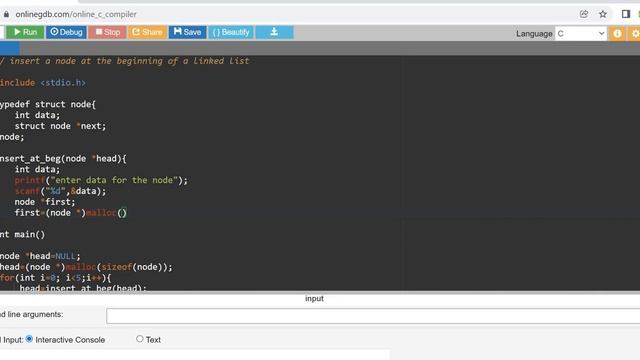Screen dimensions: 640x360
Task: Share this page from address bar
Action: [584, 14]
